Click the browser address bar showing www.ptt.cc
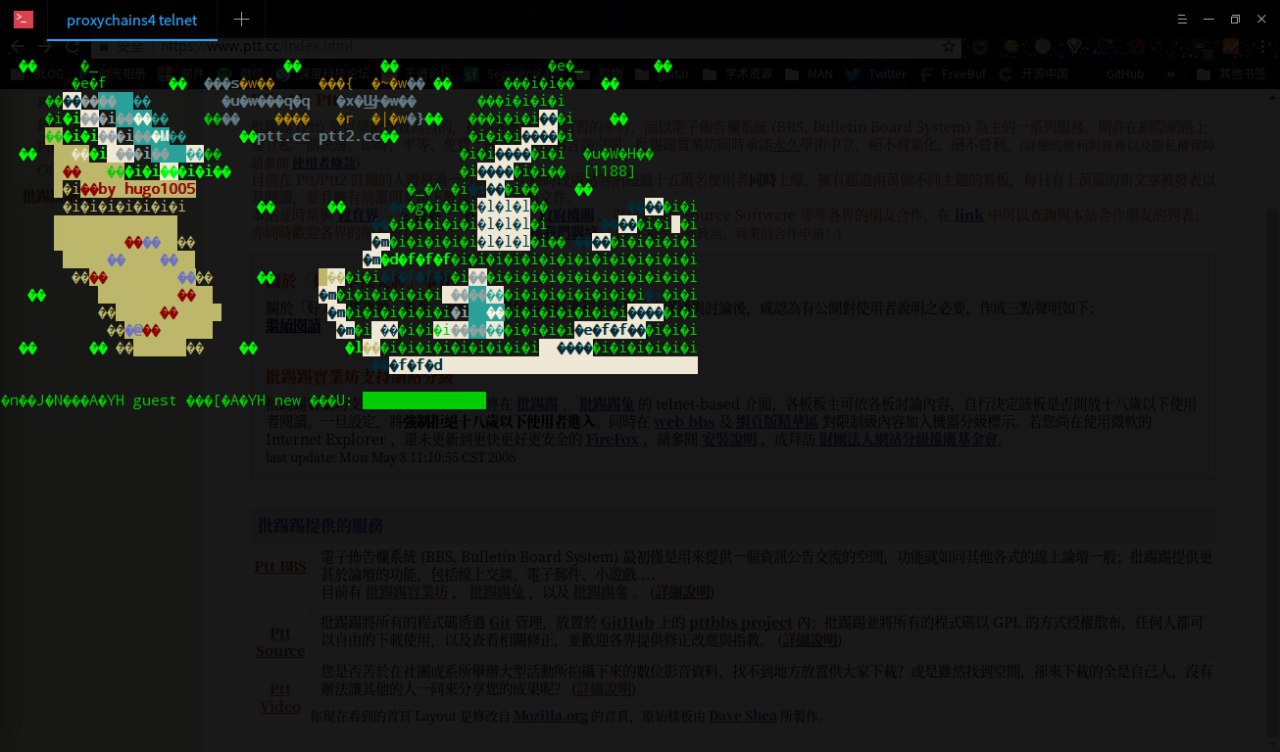The width and height of the screenshot is (1280, 752). coord(525,46)
